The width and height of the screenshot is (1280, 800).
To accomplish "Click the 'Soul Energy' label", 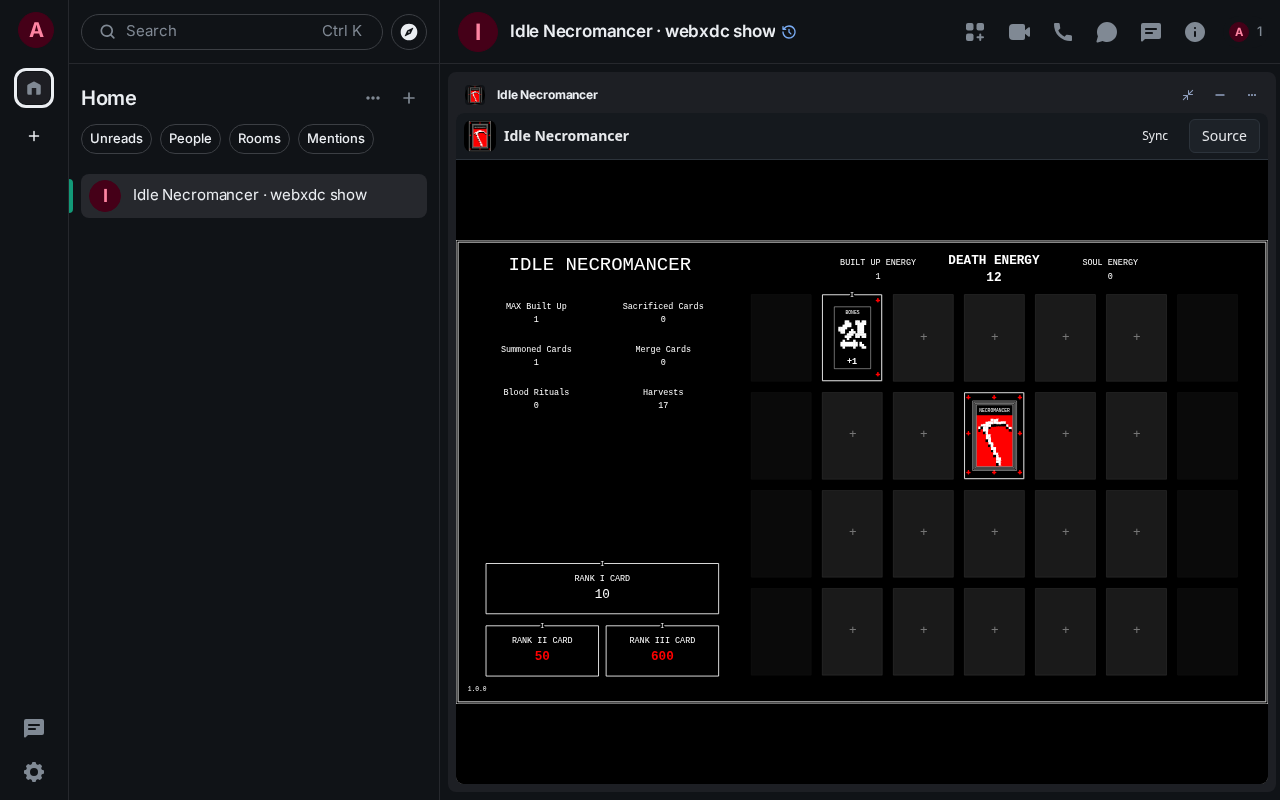I will (x=1110, y=263).
